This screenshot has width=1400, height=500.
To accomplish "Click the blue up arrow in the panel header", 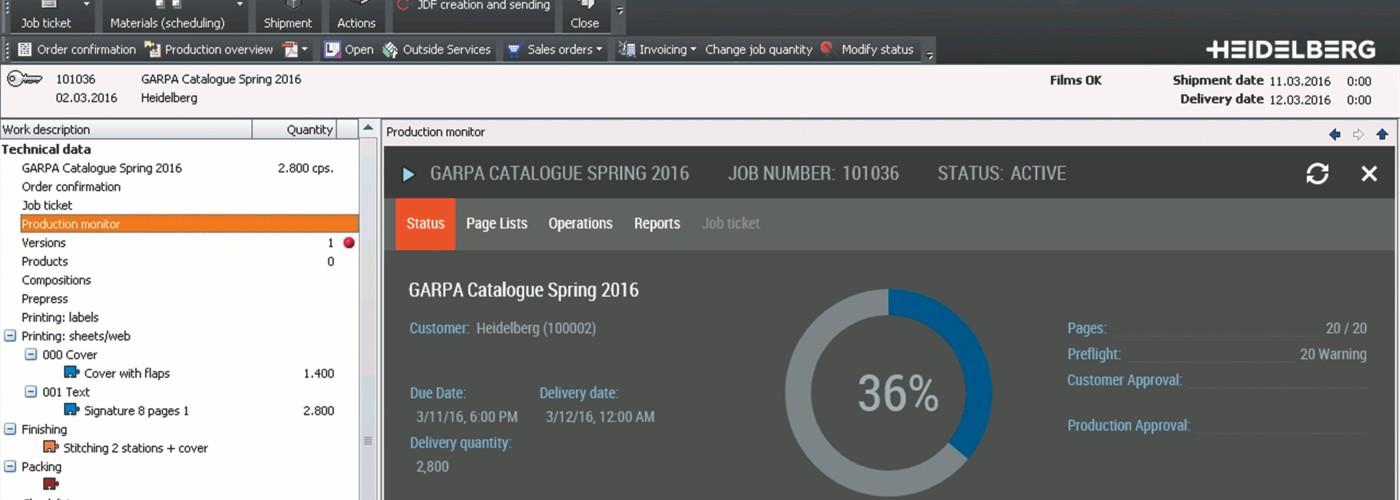I will tap(1382, 134).
